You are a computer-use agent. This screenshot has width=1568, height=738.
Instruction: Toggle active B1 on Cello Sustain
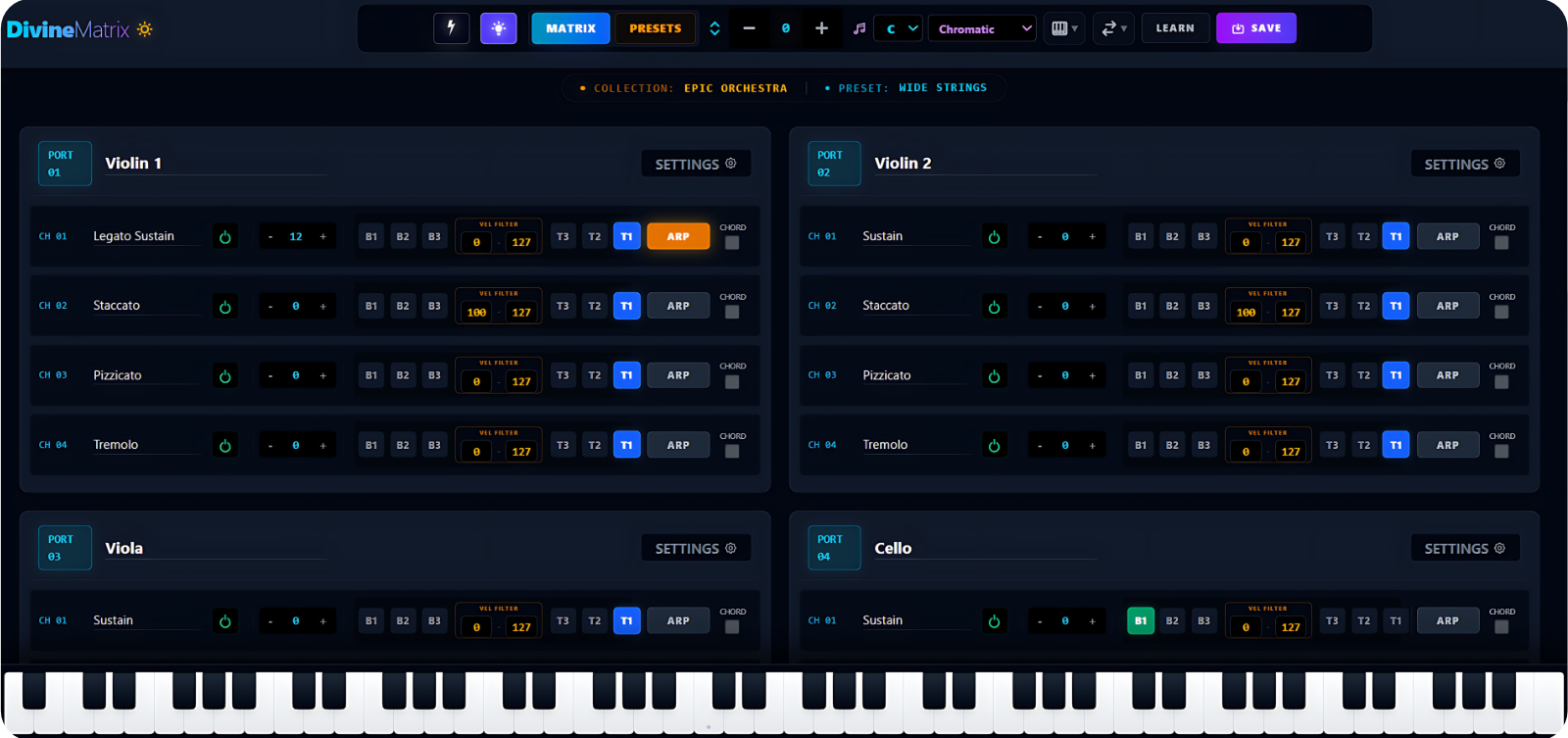click(x=1141, y=620)
